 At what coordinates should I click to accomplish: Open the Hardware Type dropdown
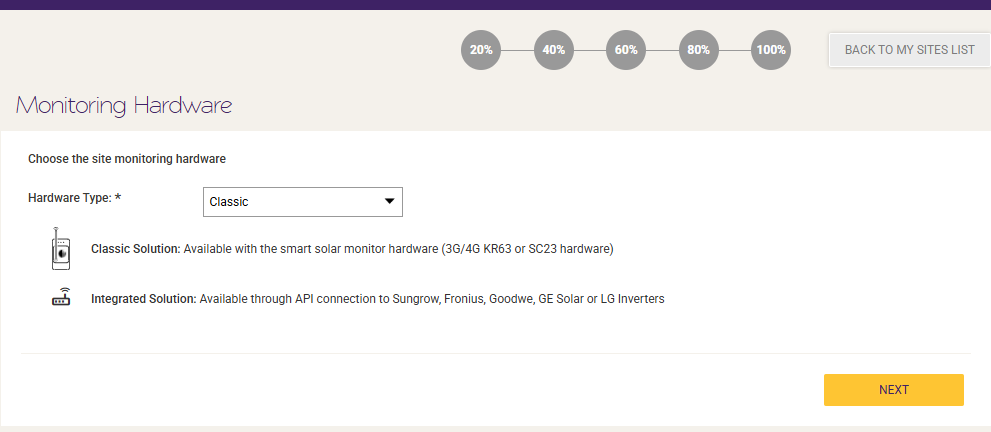[x=303, y=202]
